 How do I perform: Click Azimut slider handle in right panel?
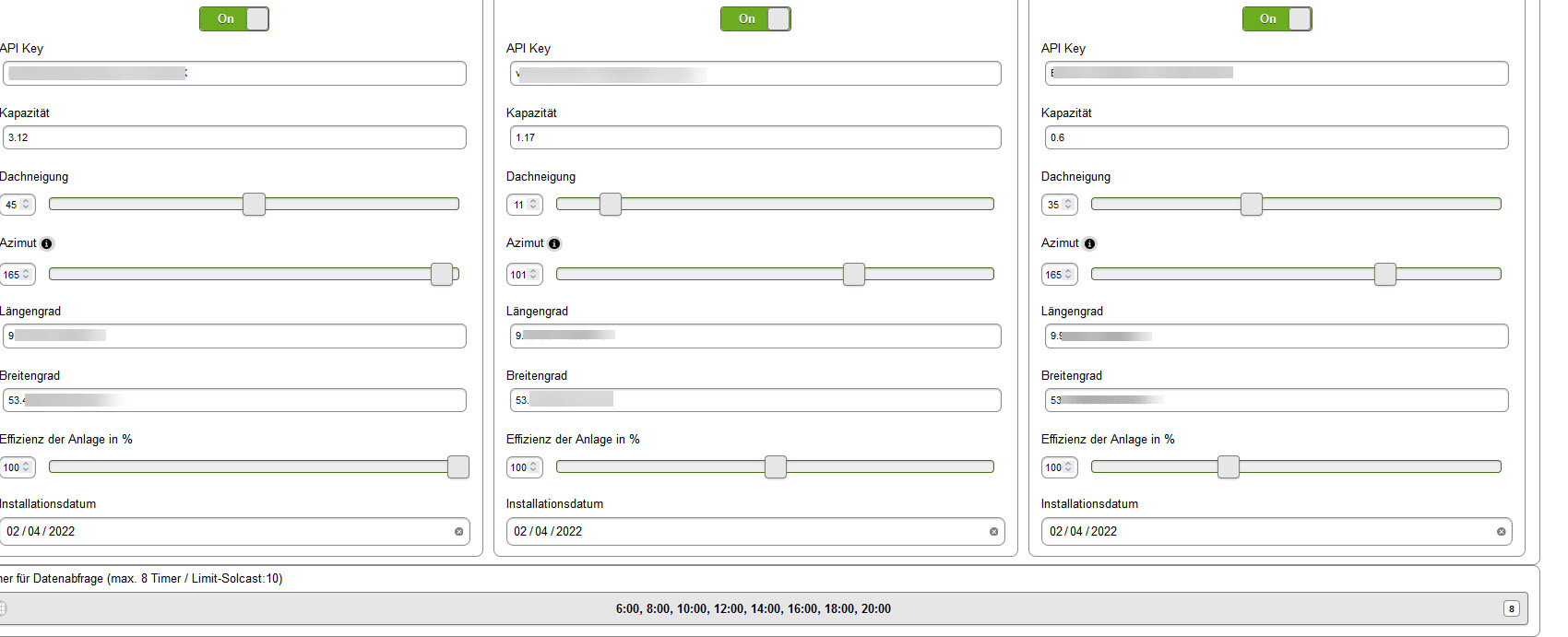[x=1385, y=274]
